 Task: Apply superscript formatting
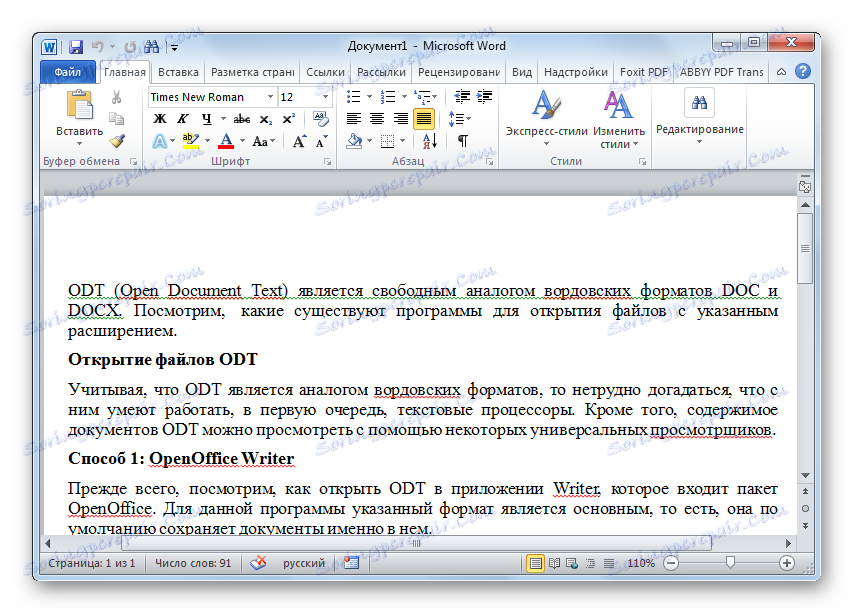tap(289, 119)
